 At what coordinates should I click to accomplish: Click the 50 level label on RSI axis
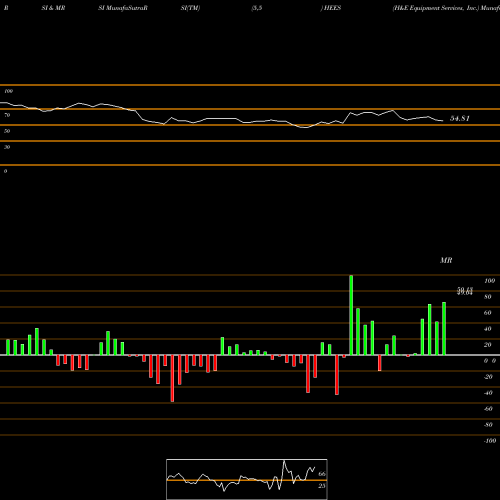pyautogui.click(x=7, y=131)
